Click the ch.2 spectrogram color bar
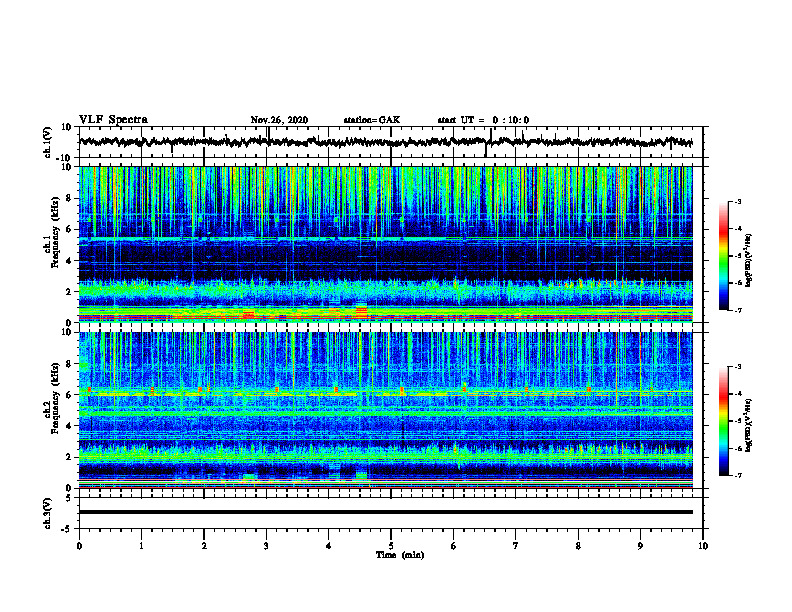The image size is (792, 612). click(723, 421)
